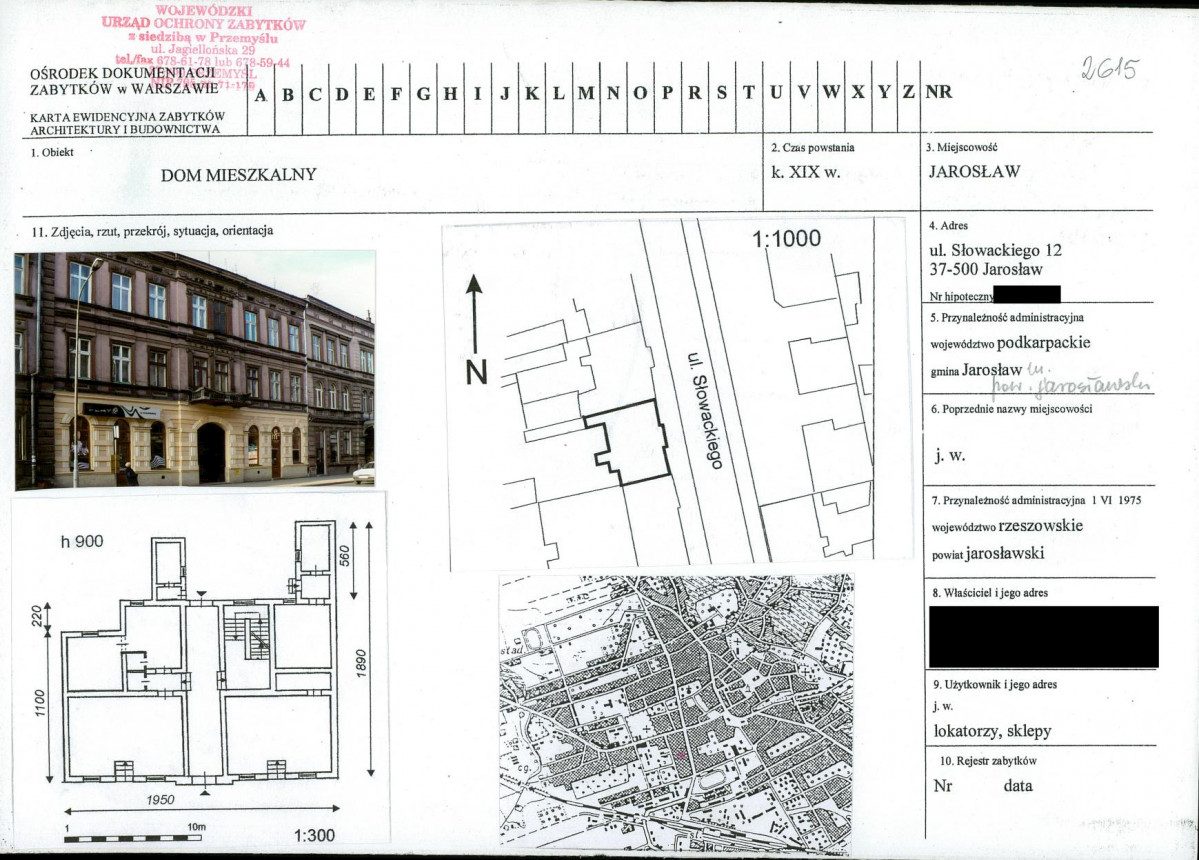Click the DOM MIESZKALNY object field
The width and height of the screenshot is (1199, 860).
[238, 174]
